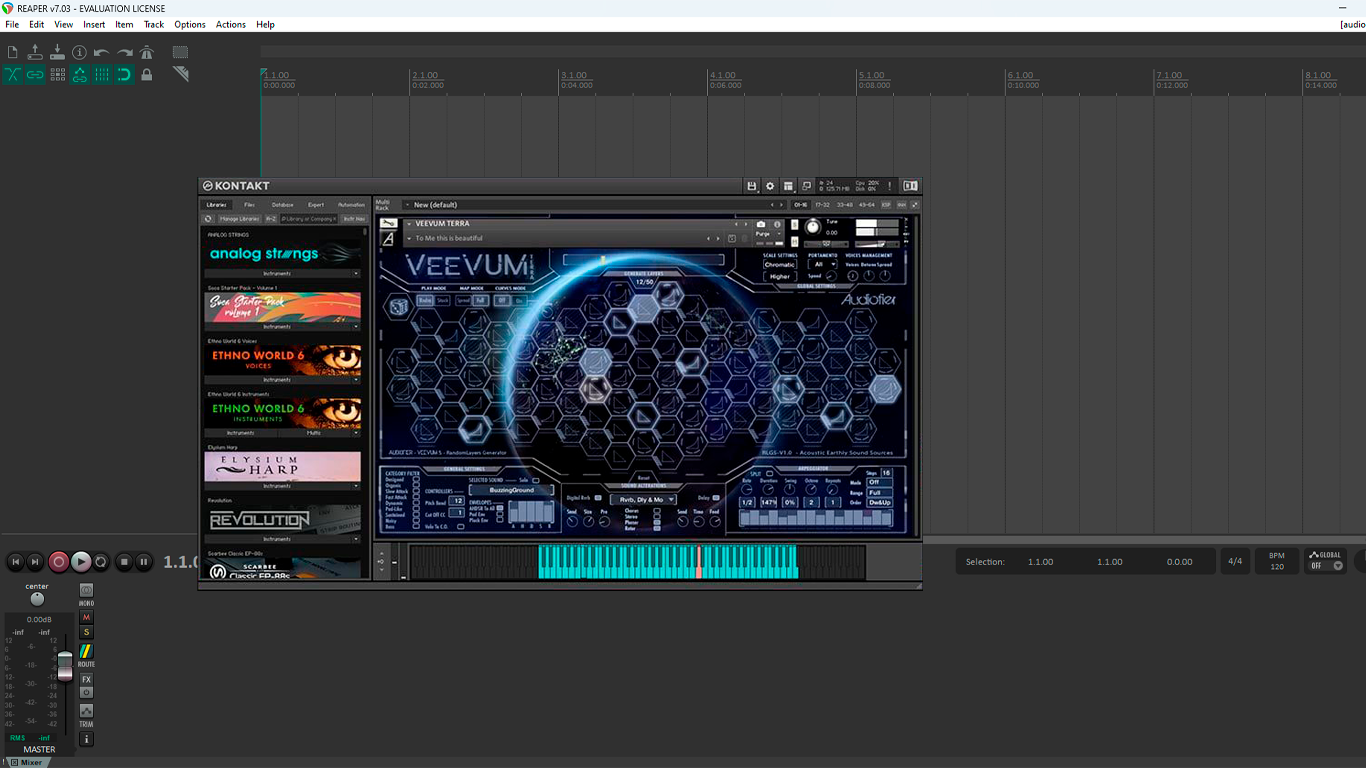The width and height of the screenshot is (1366, 768).
Task: Switch to Kontakt Database tab
Action: pos(283,204)
